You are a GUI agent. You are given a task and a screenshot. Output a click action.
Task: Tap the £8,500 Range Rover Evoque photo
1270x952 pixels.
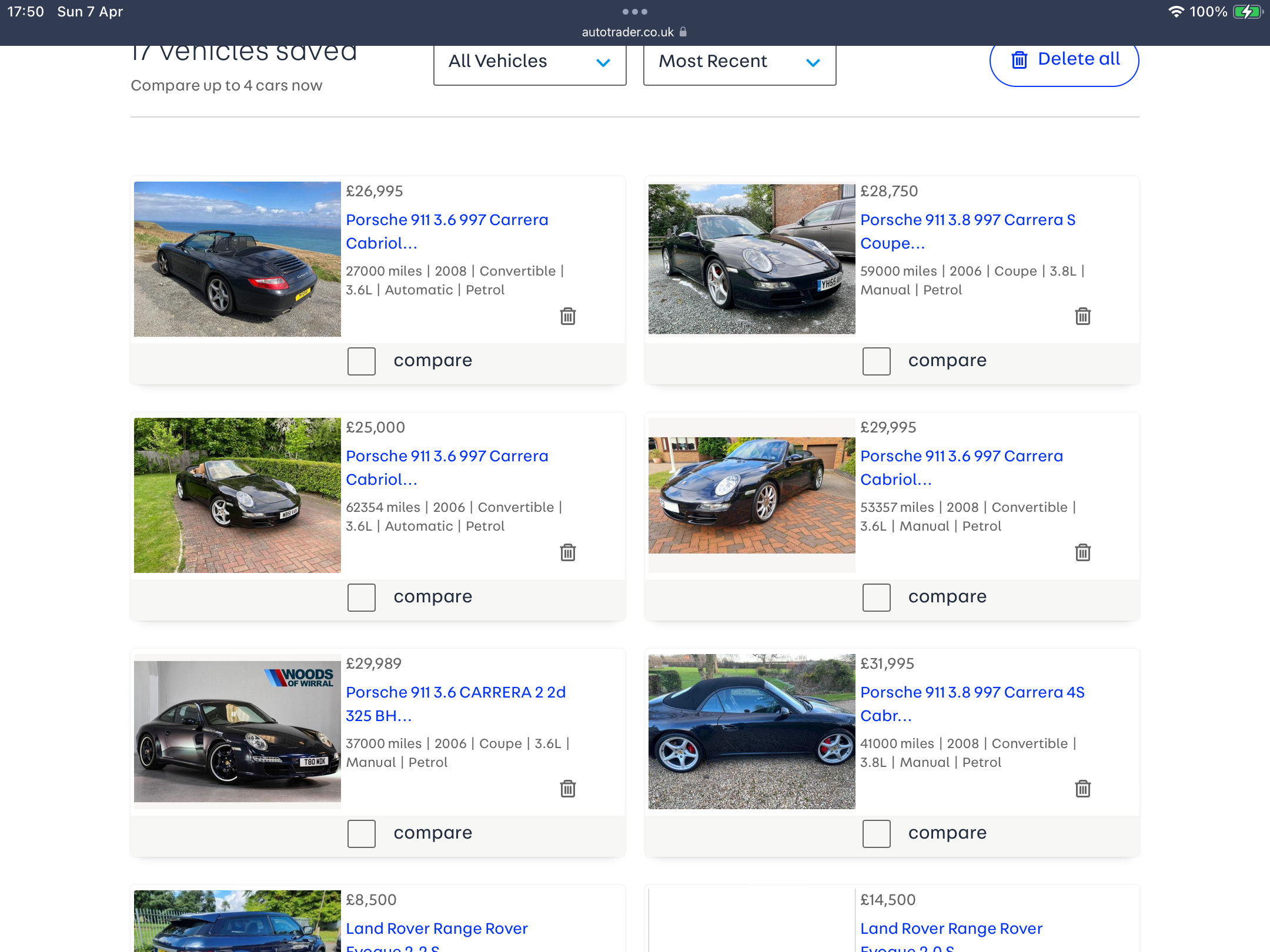tap(238, 921)
